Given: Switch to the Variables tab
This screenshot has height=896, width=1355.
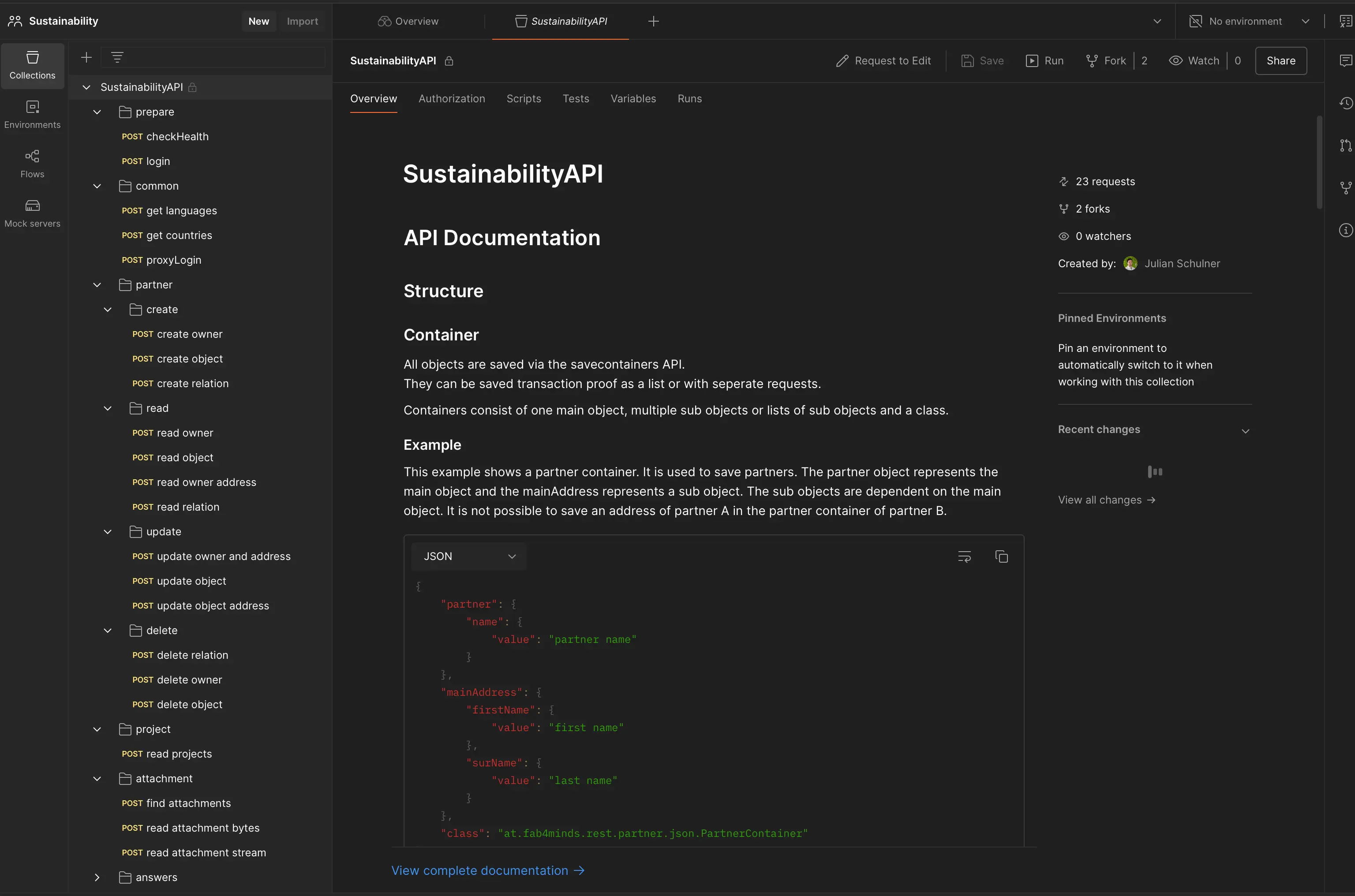Looking at the screenshot, I should 633,99.
